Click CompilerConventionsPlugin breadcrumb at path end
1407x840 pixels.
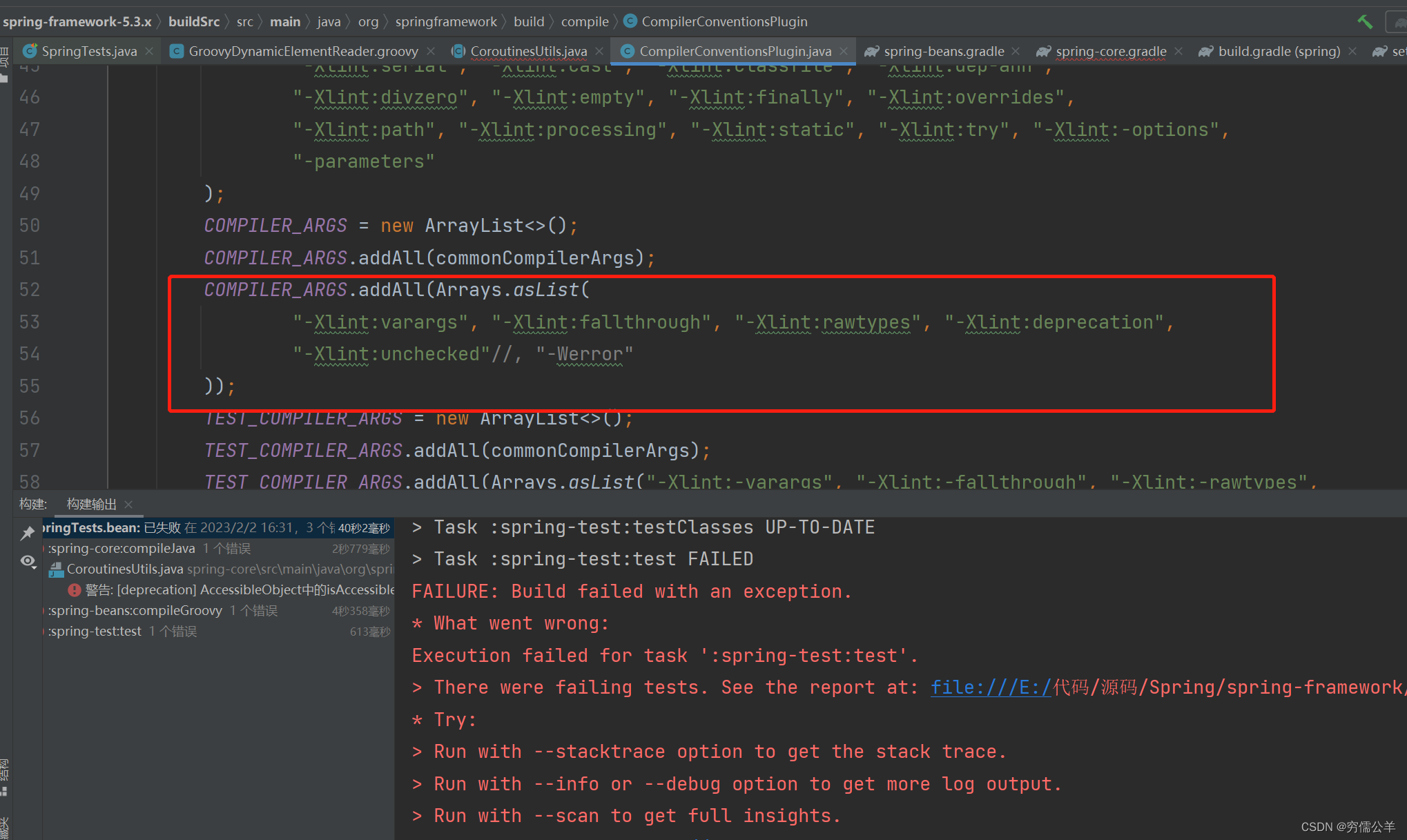point(724,21)
